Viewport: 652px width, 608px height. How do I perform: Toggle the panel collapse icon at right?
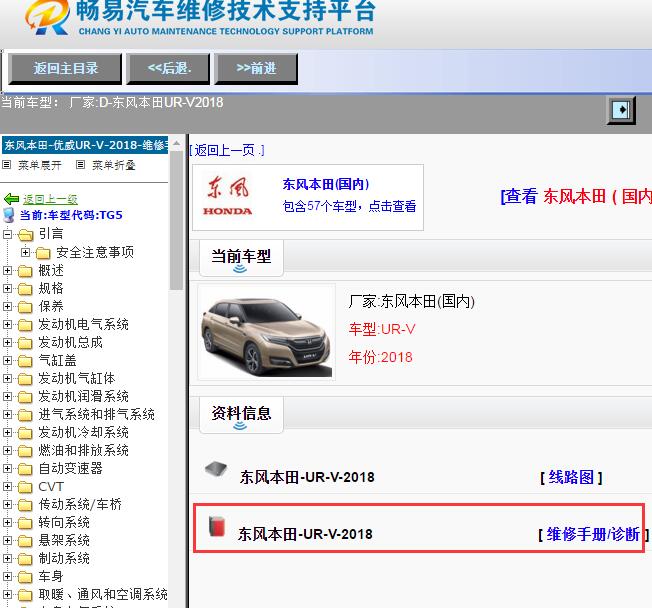622,110
